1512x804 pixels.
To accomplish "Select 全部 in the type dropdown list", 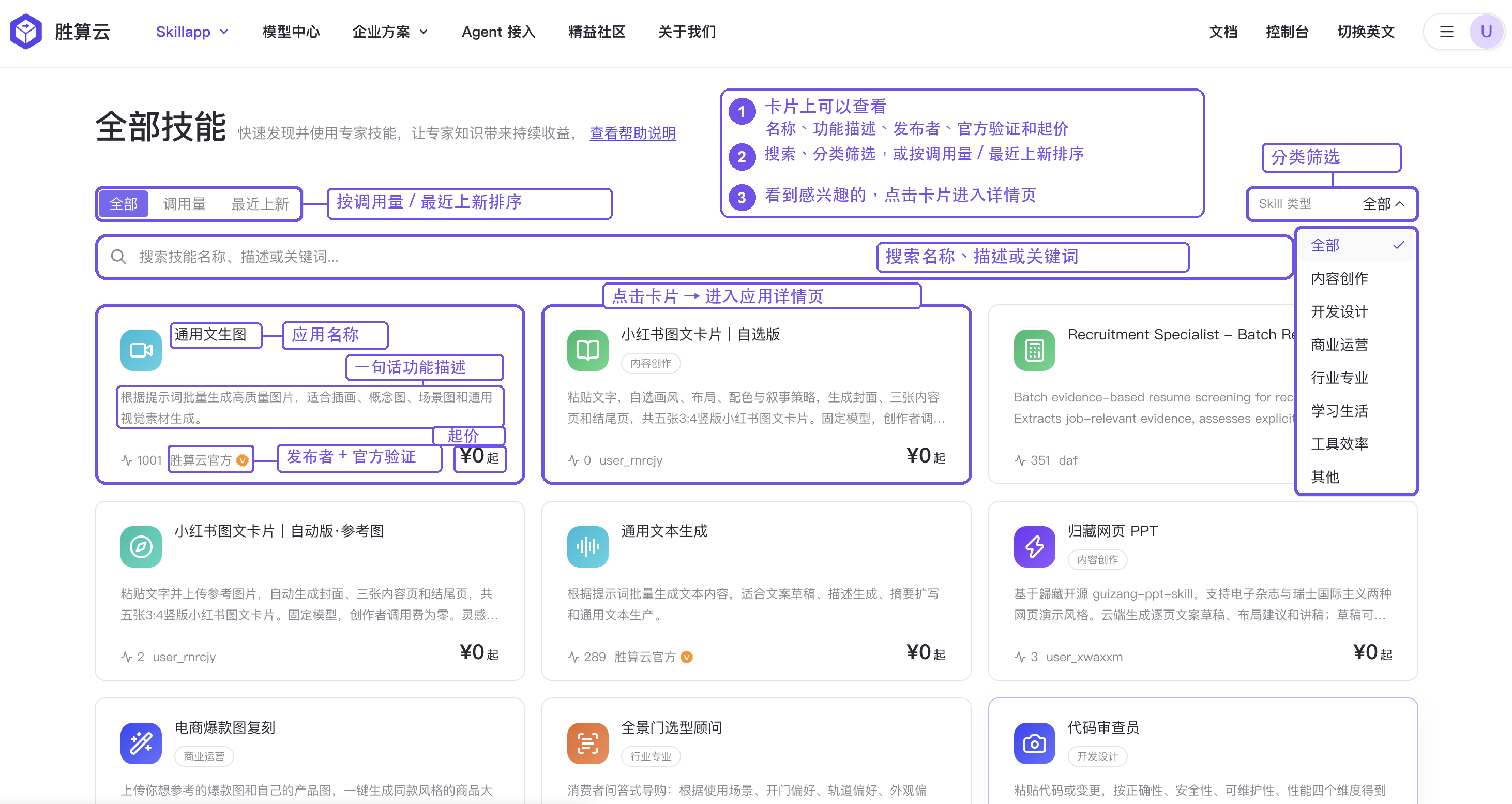I will [x=1356, y=245].
